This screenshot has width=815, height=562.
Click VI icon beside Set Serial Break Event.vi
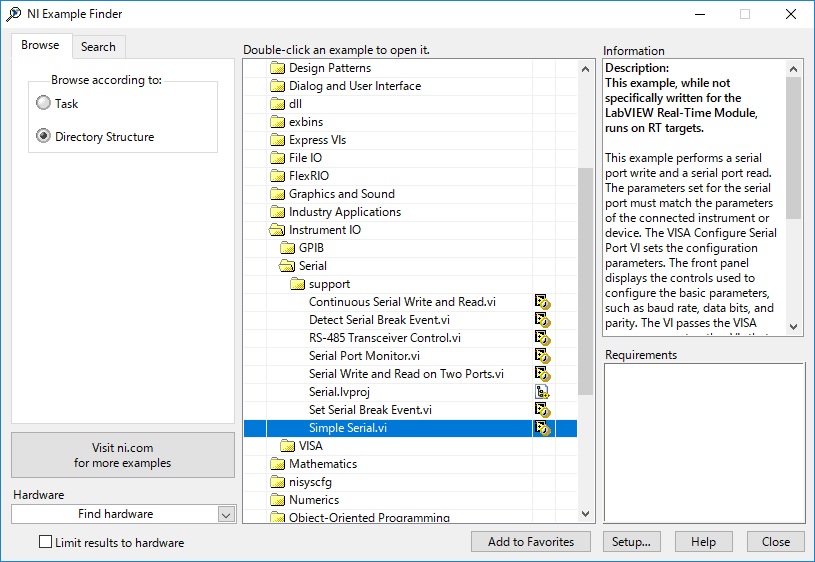(543, 410)
